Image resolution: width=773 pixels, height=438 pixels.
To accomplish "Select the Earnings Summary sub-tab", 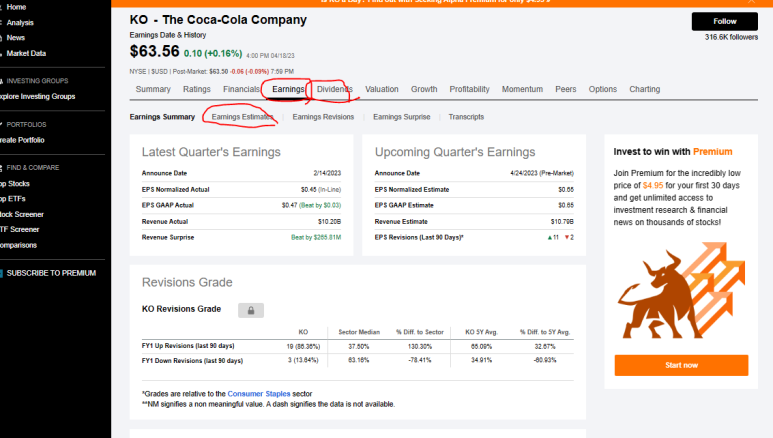I will pos(162,117).
